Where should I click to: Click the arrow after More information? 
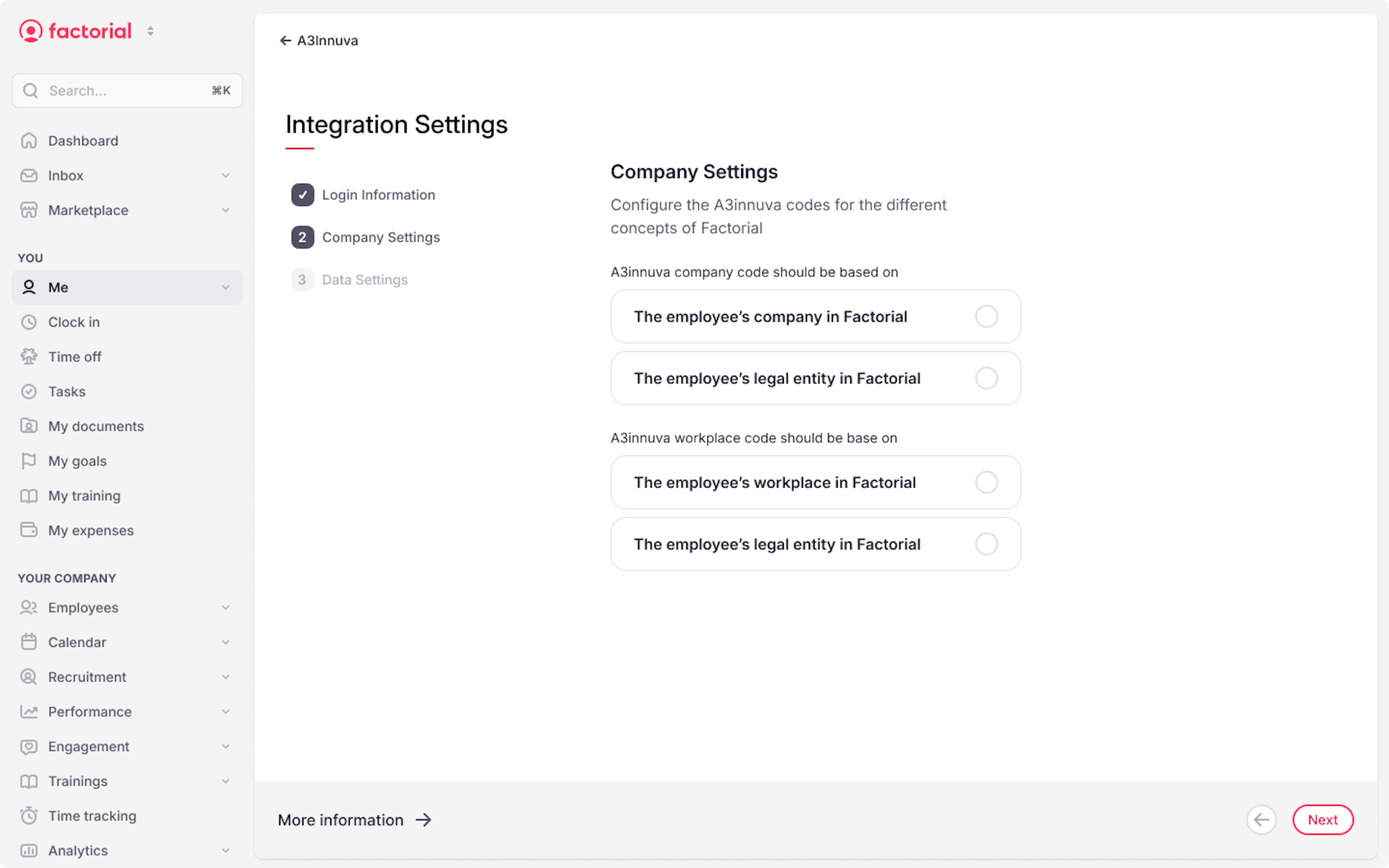pyautogui.click(x=424, y=820)
